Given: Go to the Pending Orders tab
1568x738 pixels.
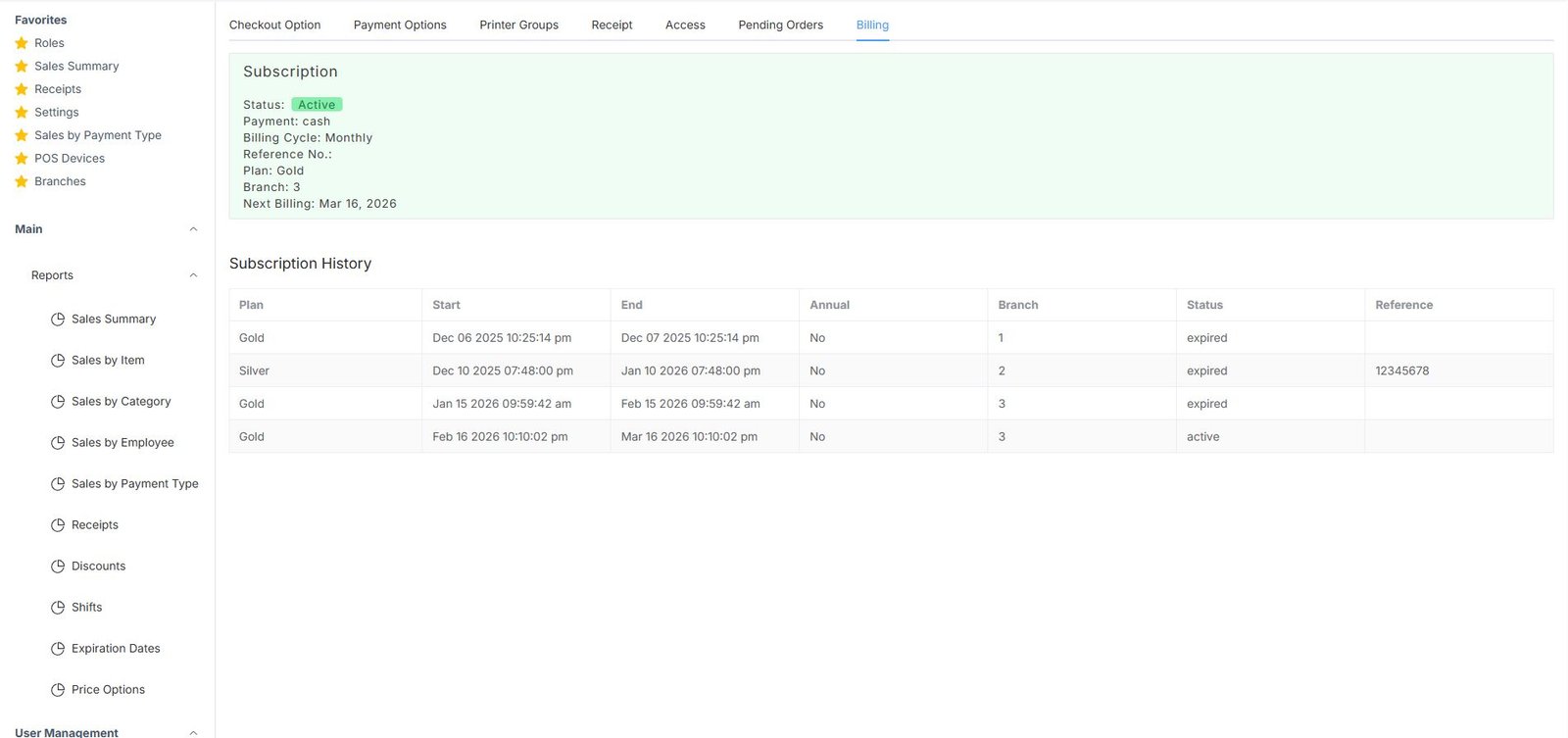Looking at the screenshot, I should tap(780, 25).
